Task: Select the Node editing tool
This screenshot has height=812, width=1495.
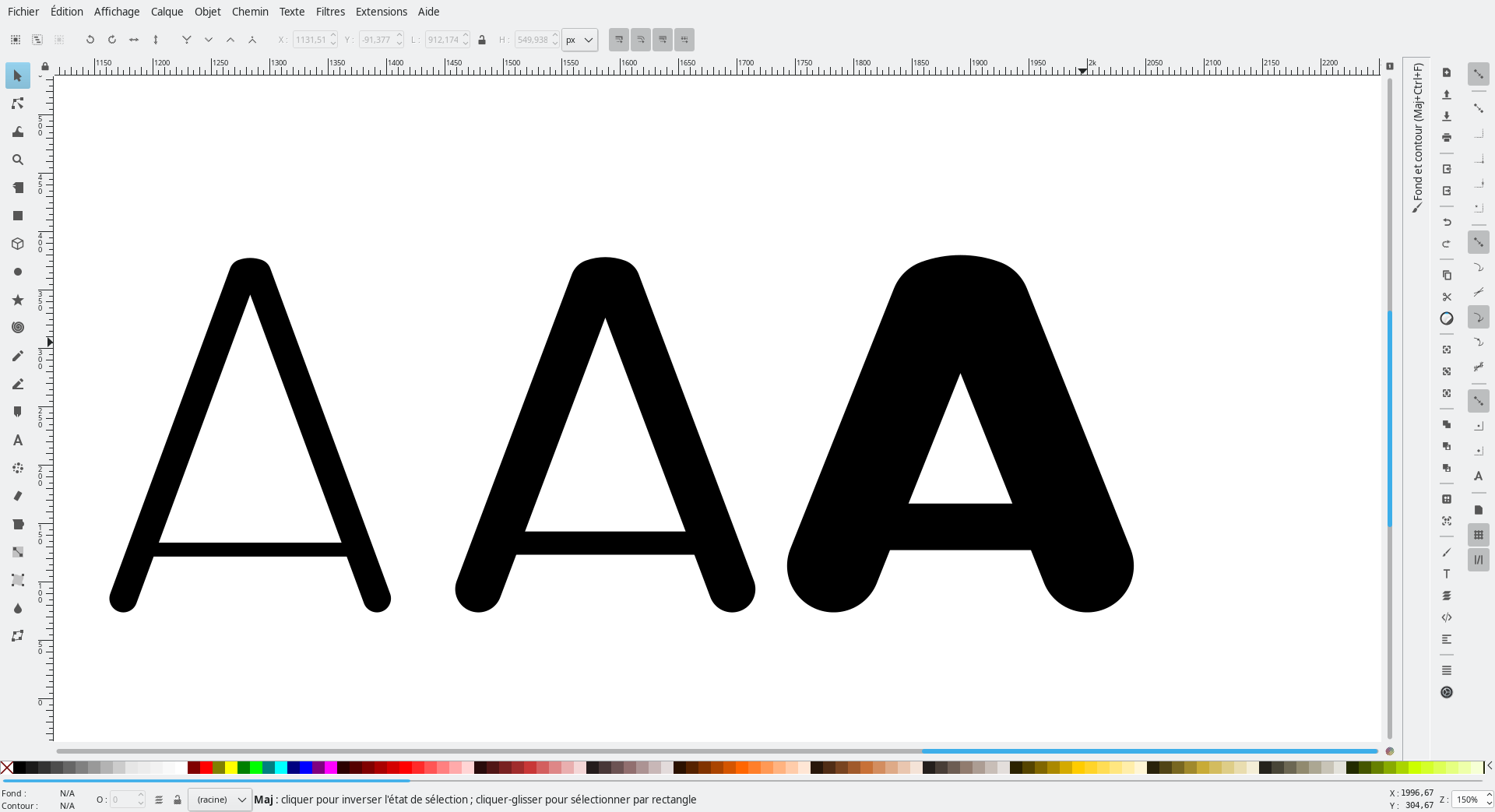Action: pyautogui.click(x=17, y=104)
